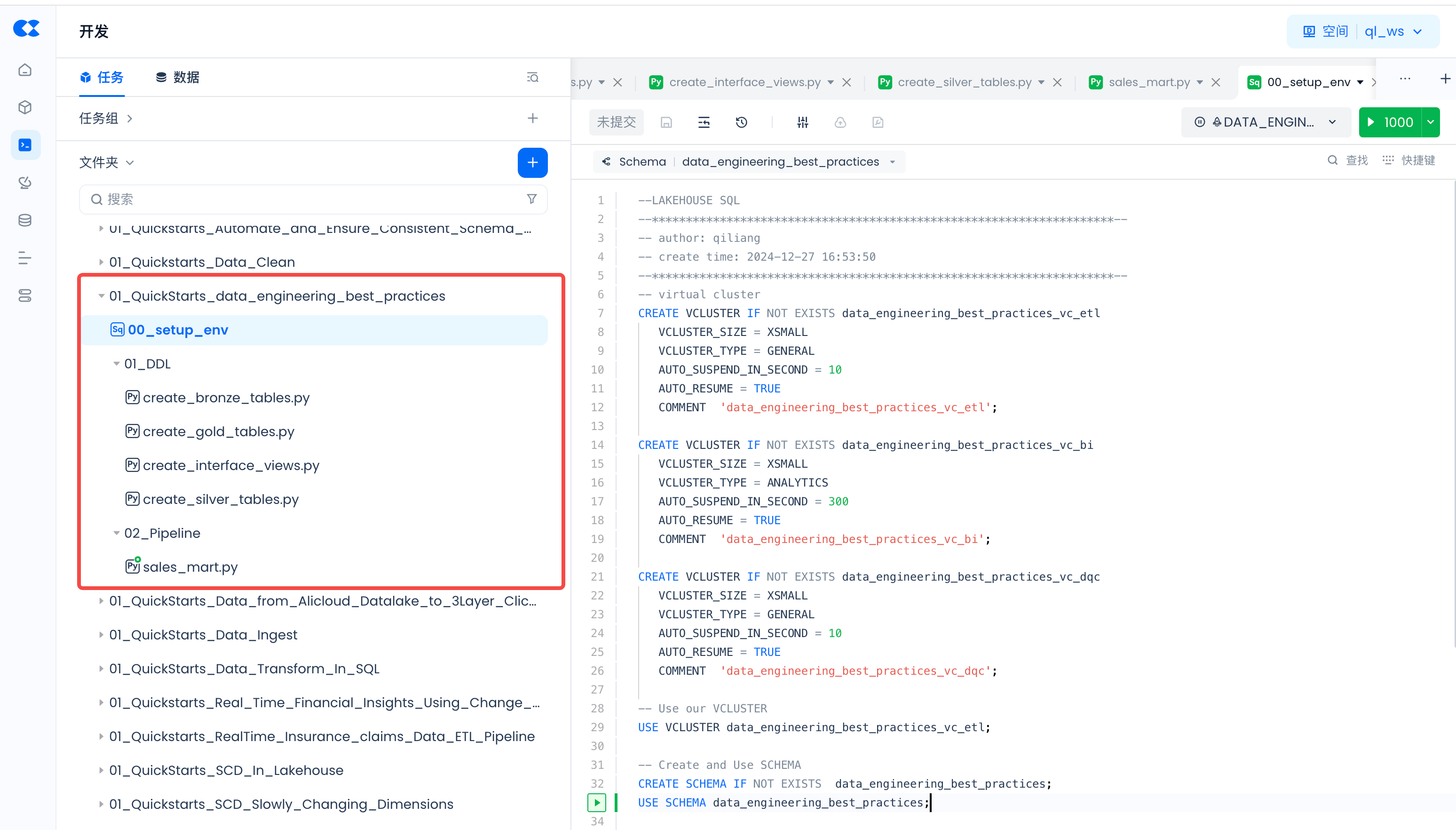Expand 01_QuickStarts_Data_Ingest folder
This screenshot has height=830, width=1456.
pos(101,634)
